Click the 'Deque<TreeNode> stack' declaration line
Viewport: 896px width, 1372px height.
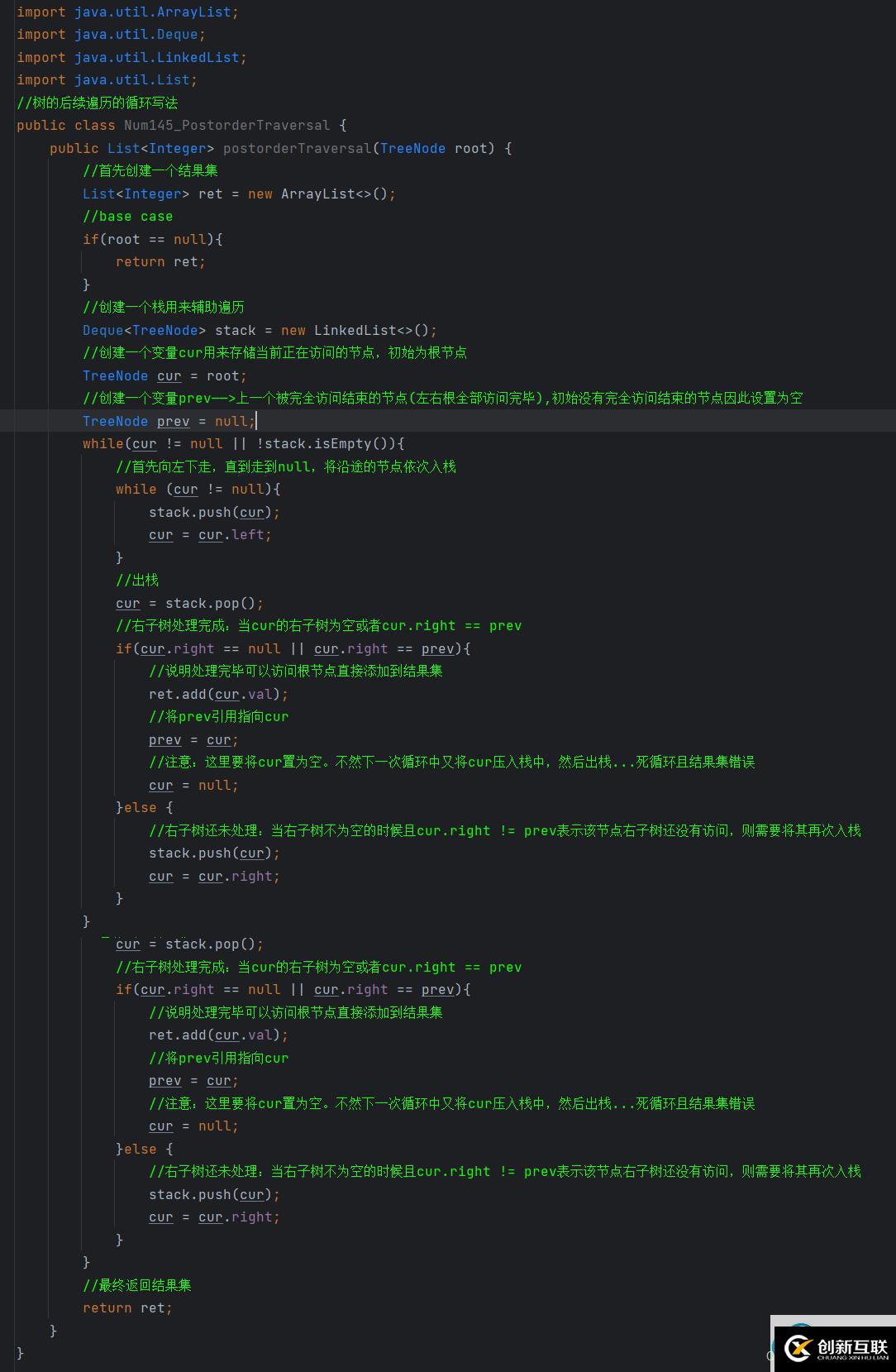pos(259,331)
